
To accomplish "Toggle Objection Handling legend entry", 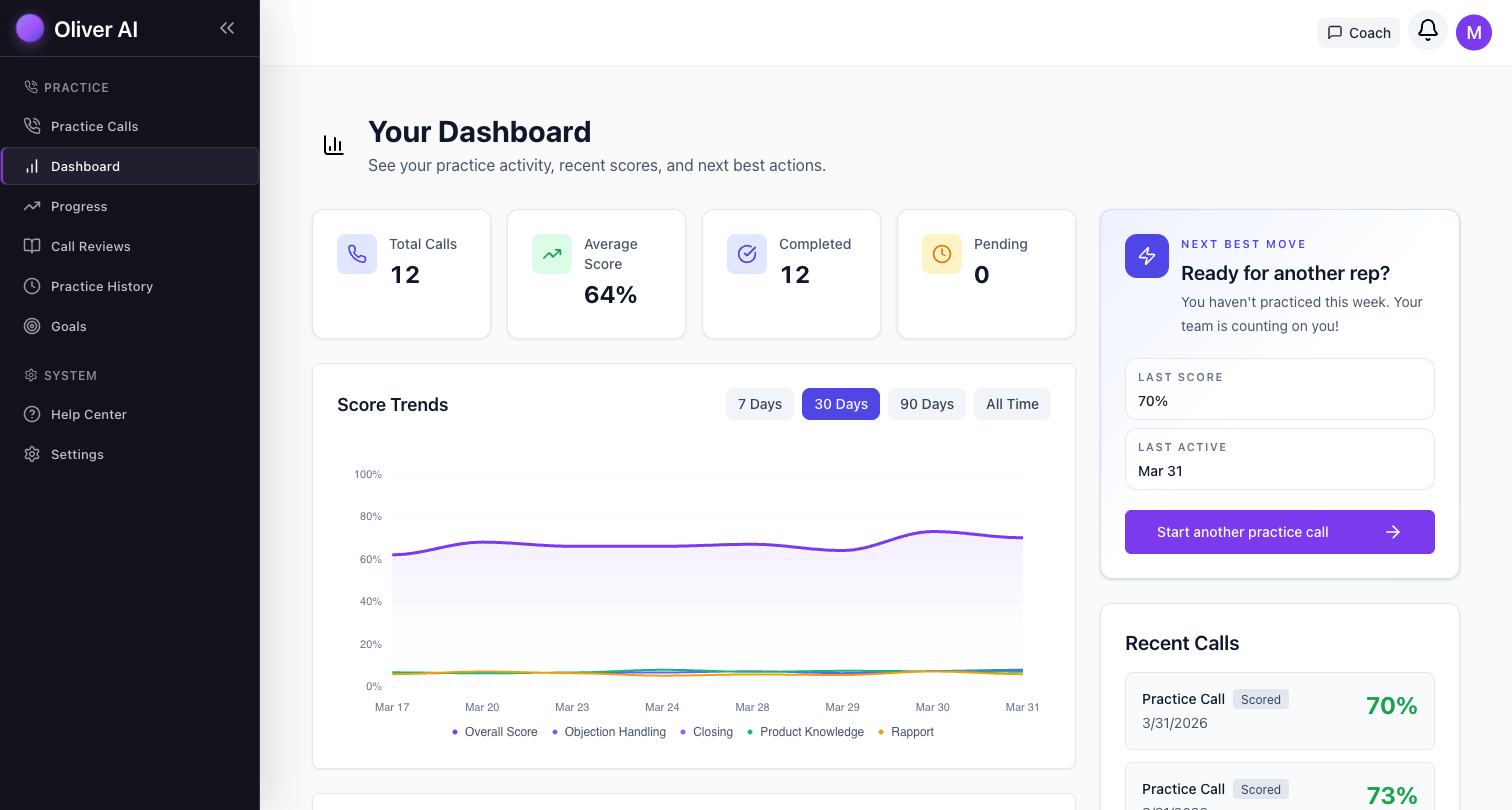I will 609,732.
